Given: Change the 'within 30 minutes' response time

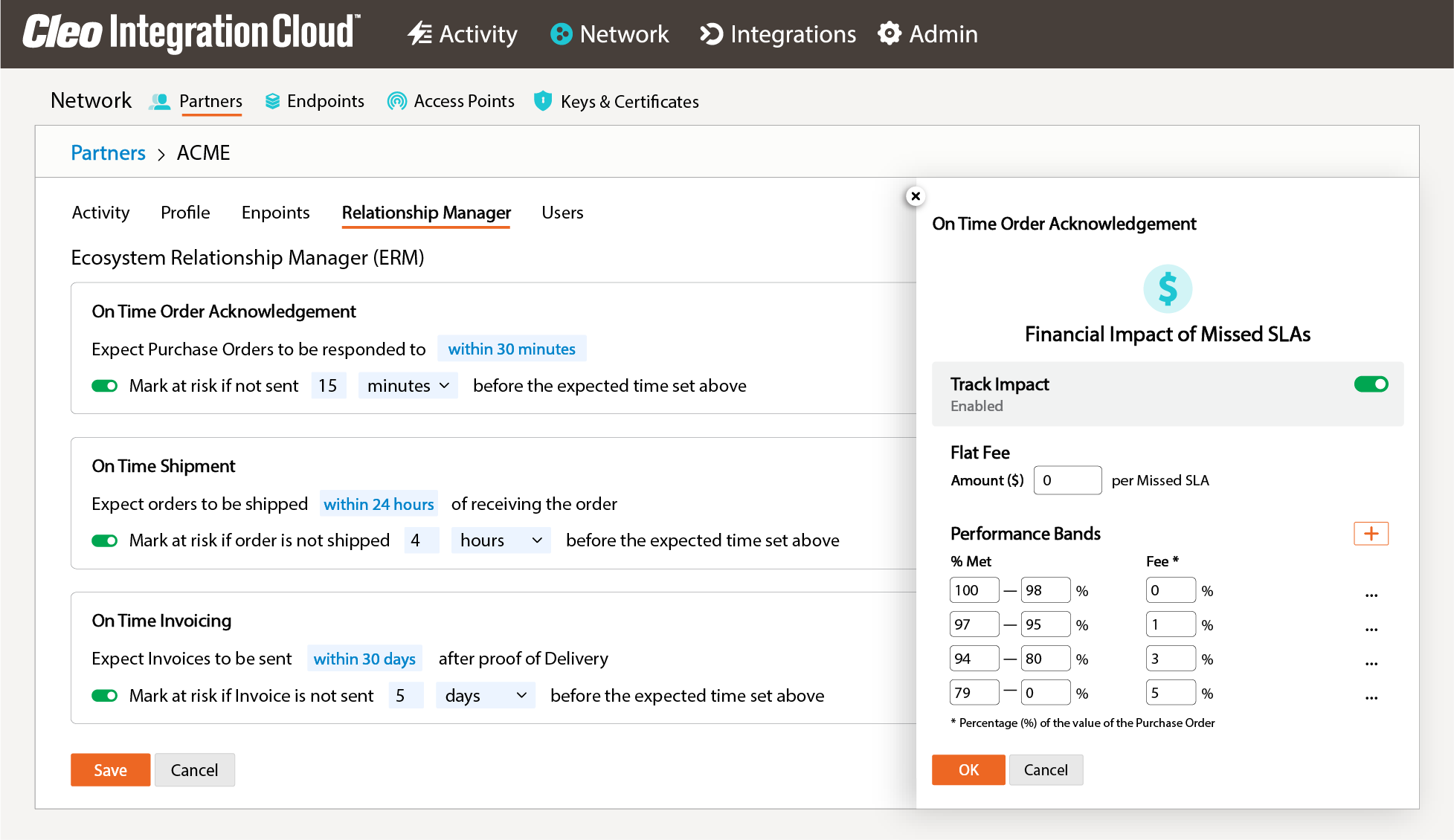Looking at the screenshot, I should coord(512,349).
